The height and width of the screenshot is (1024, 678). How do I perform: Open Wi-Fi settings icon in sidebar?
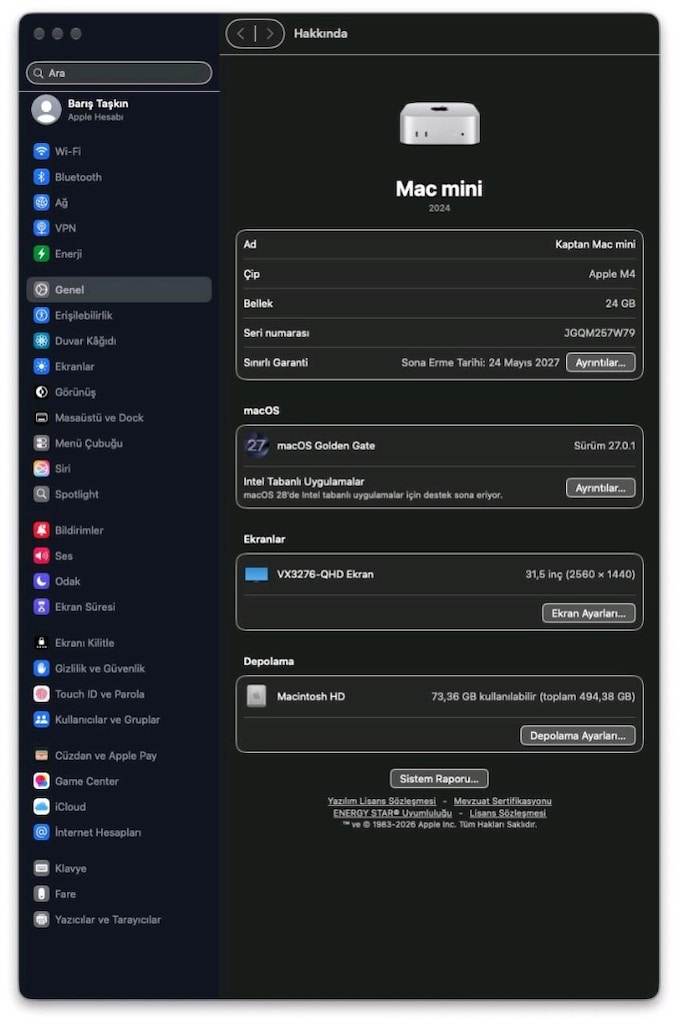(x=41, y=152)
